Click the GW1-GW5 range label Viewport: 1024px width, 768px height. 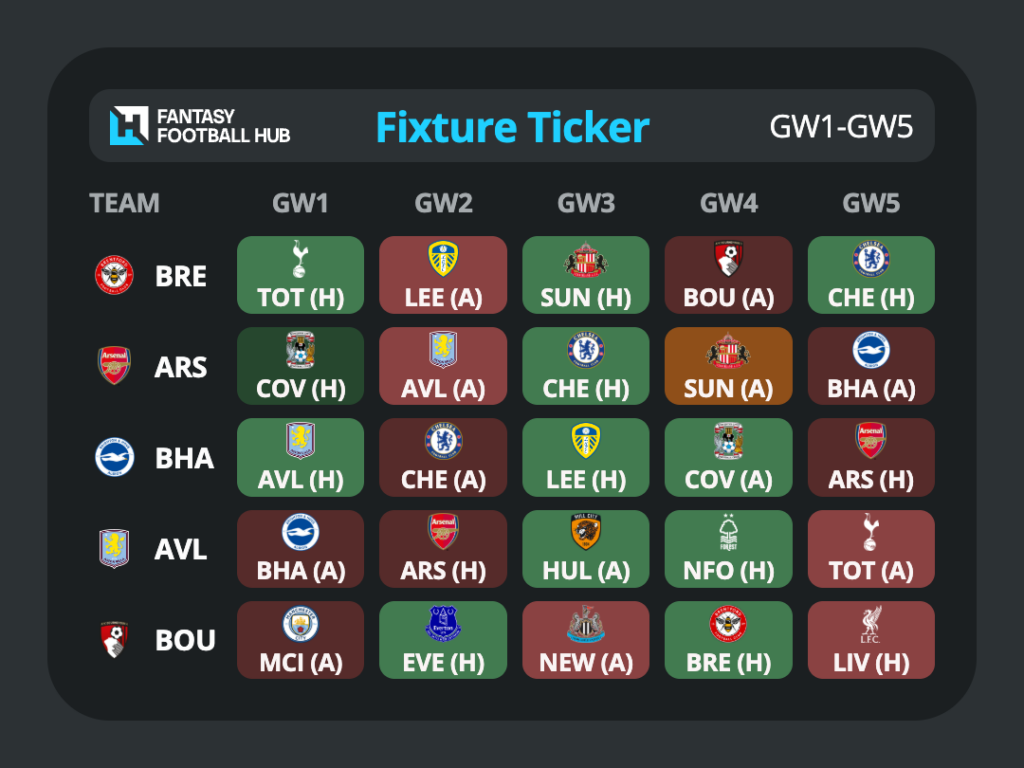(x=841, y=127)
